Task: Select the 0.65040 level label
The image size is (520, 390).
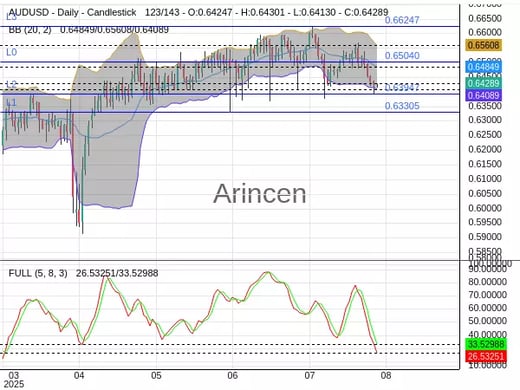Action: 402,56
